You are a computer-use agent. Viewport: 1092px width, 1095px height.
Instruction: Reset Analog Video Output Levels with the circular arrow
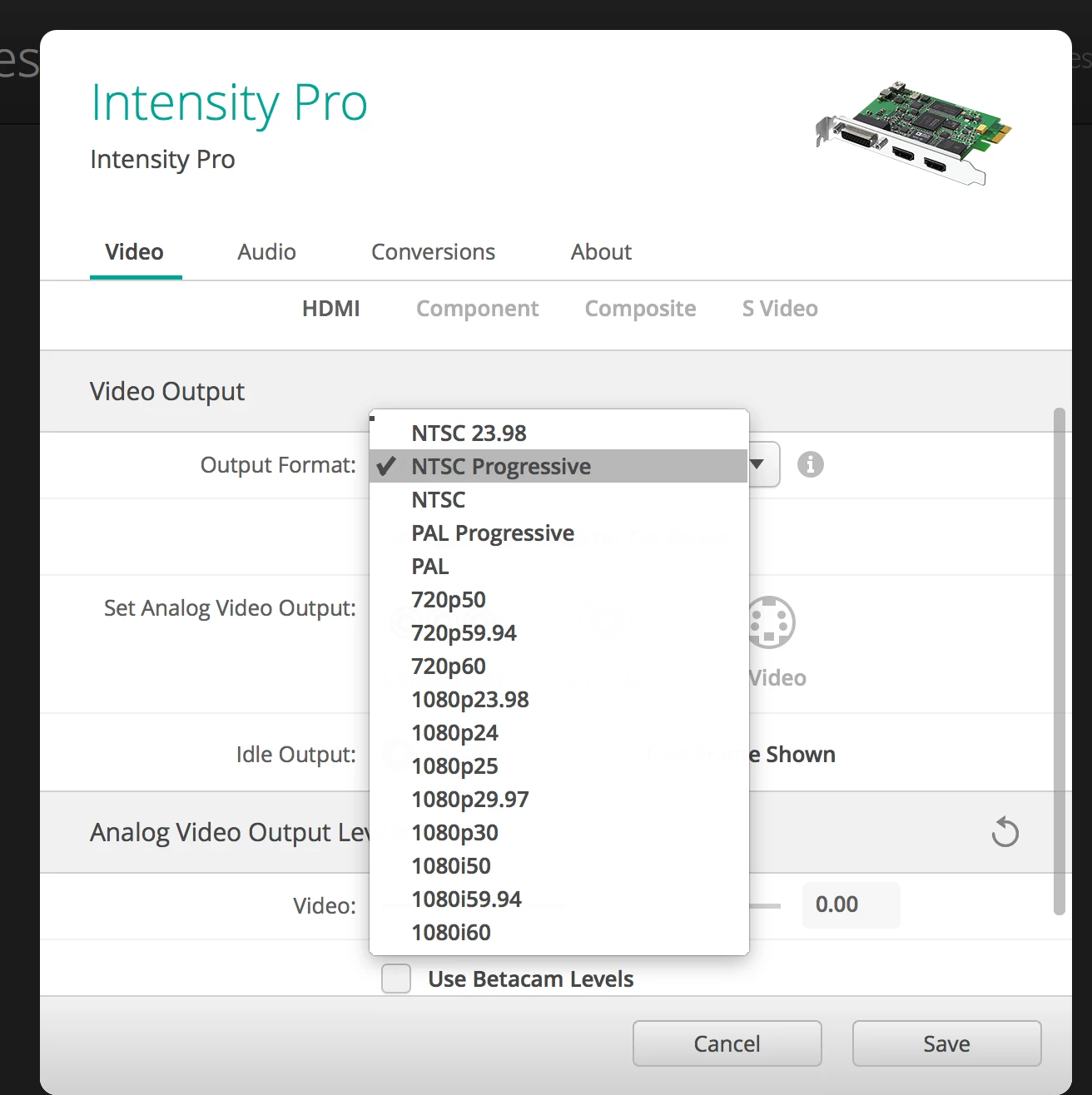click(x=1005, y=831)
